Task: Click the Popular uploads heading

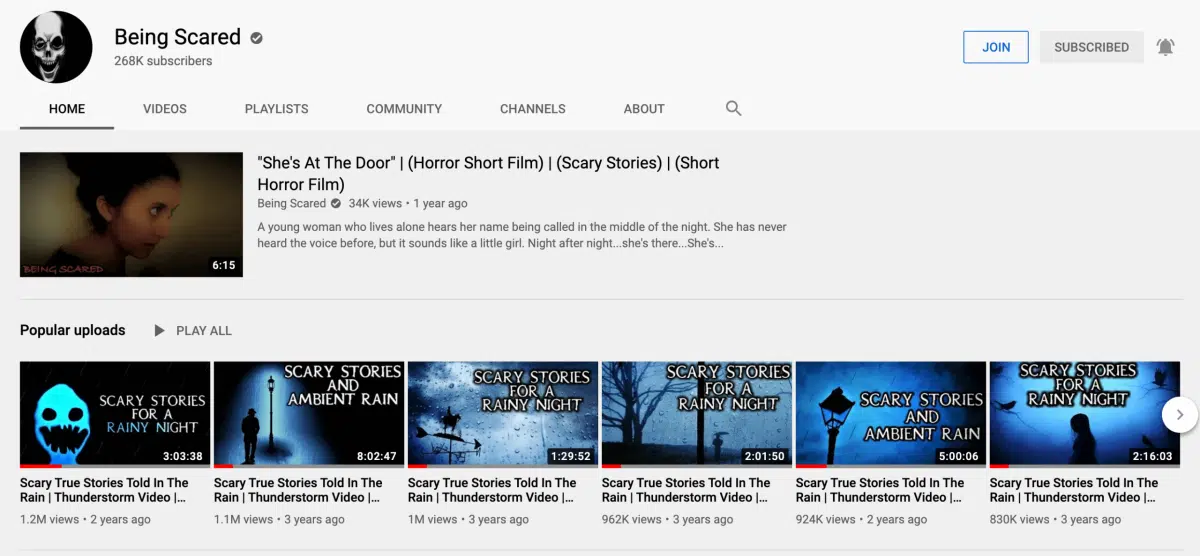Action: pos(73,330)
